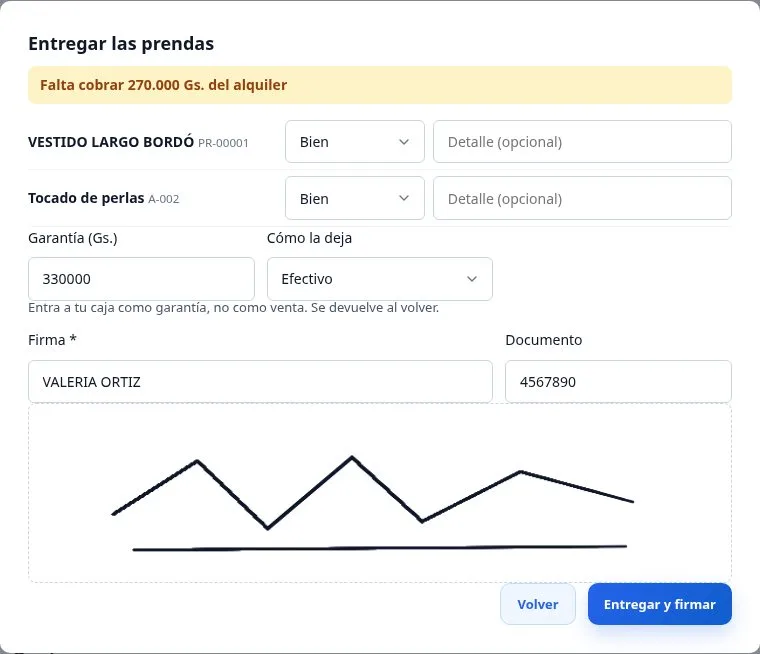Open condition dropdown for Tocado de perlas
This screenshot has width=760, height=654.
point(355,198)
